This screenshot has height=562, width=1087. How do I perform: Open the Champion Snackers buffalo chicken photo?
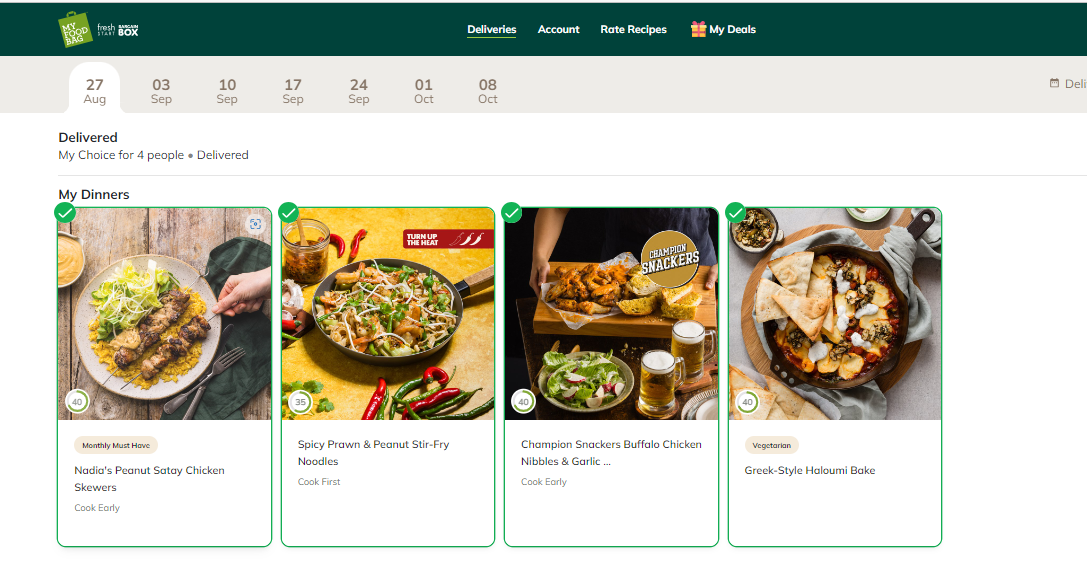click(x=611, y=314)
